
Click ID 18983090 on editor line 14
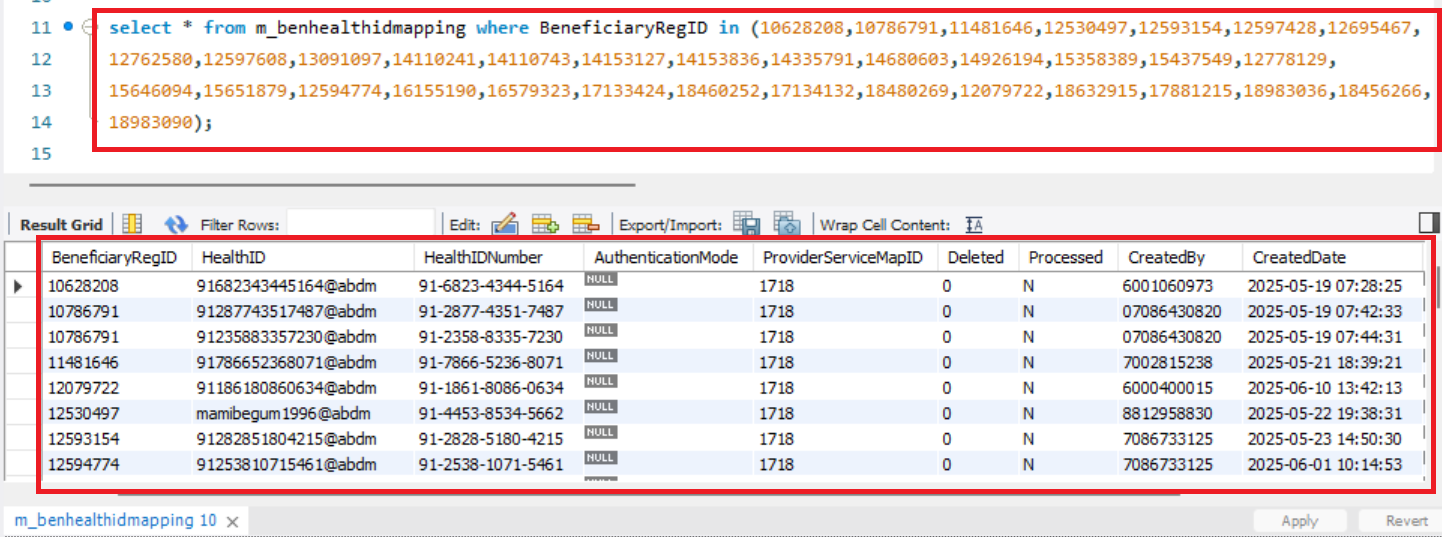(x=151, y=122)
